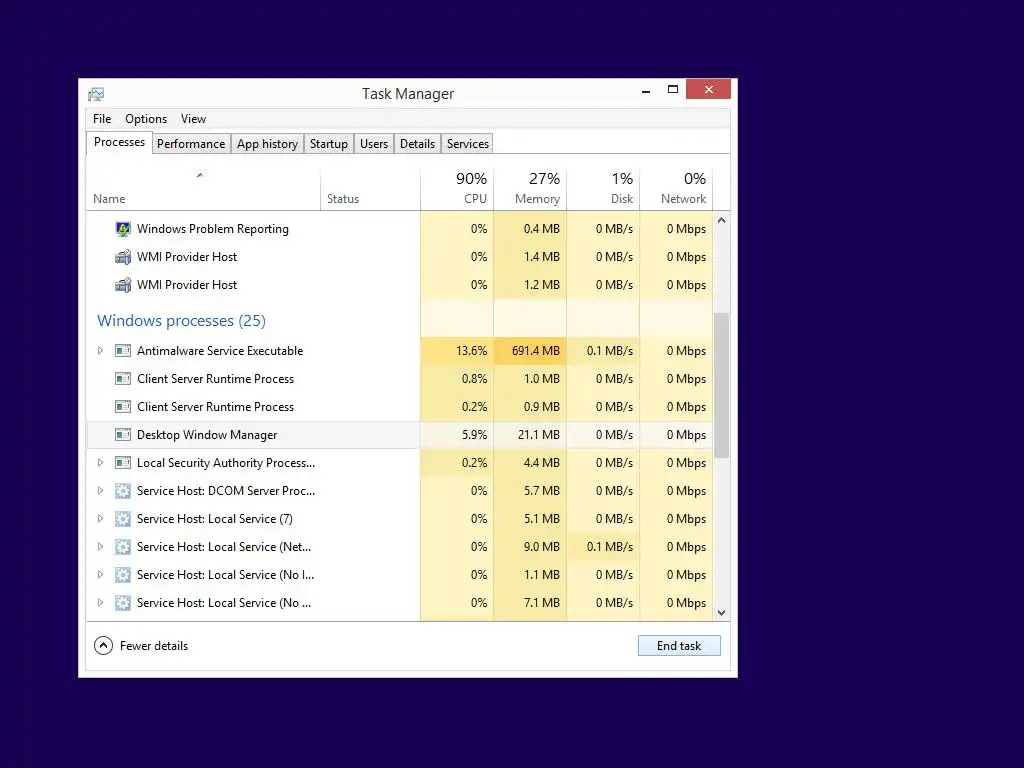1024x768 pixels.
Task: Expand Service Host: Local Service (Net... row
Action: (x=100, y=547)
